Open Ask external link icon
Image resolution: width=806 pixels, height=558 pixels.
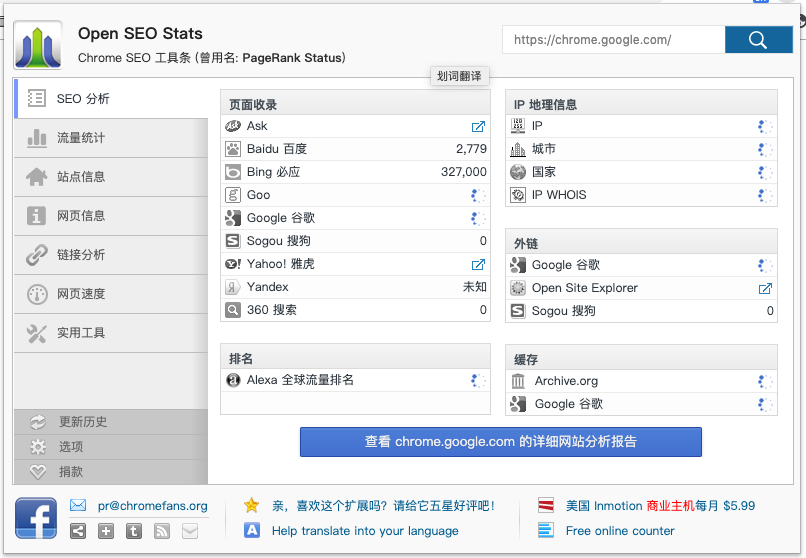[x=478, y=126]
